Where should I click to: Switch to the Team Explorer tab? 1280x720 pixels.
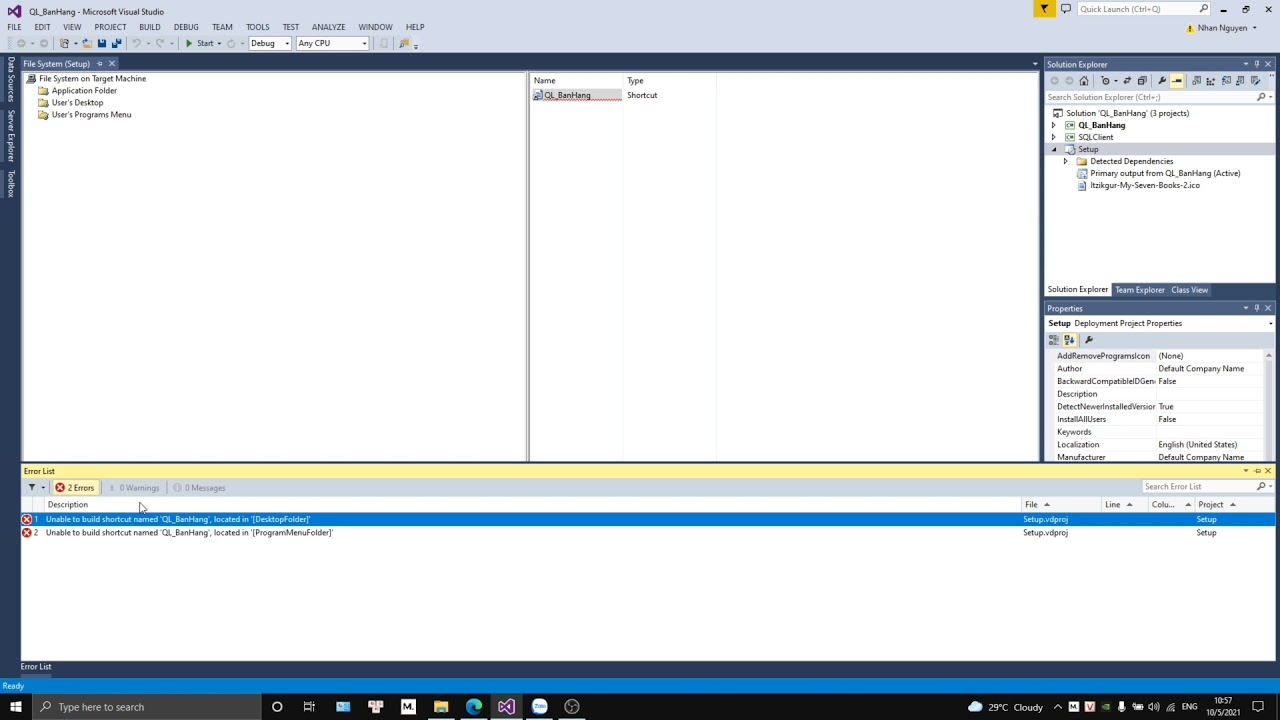(x=1140, y=290)
